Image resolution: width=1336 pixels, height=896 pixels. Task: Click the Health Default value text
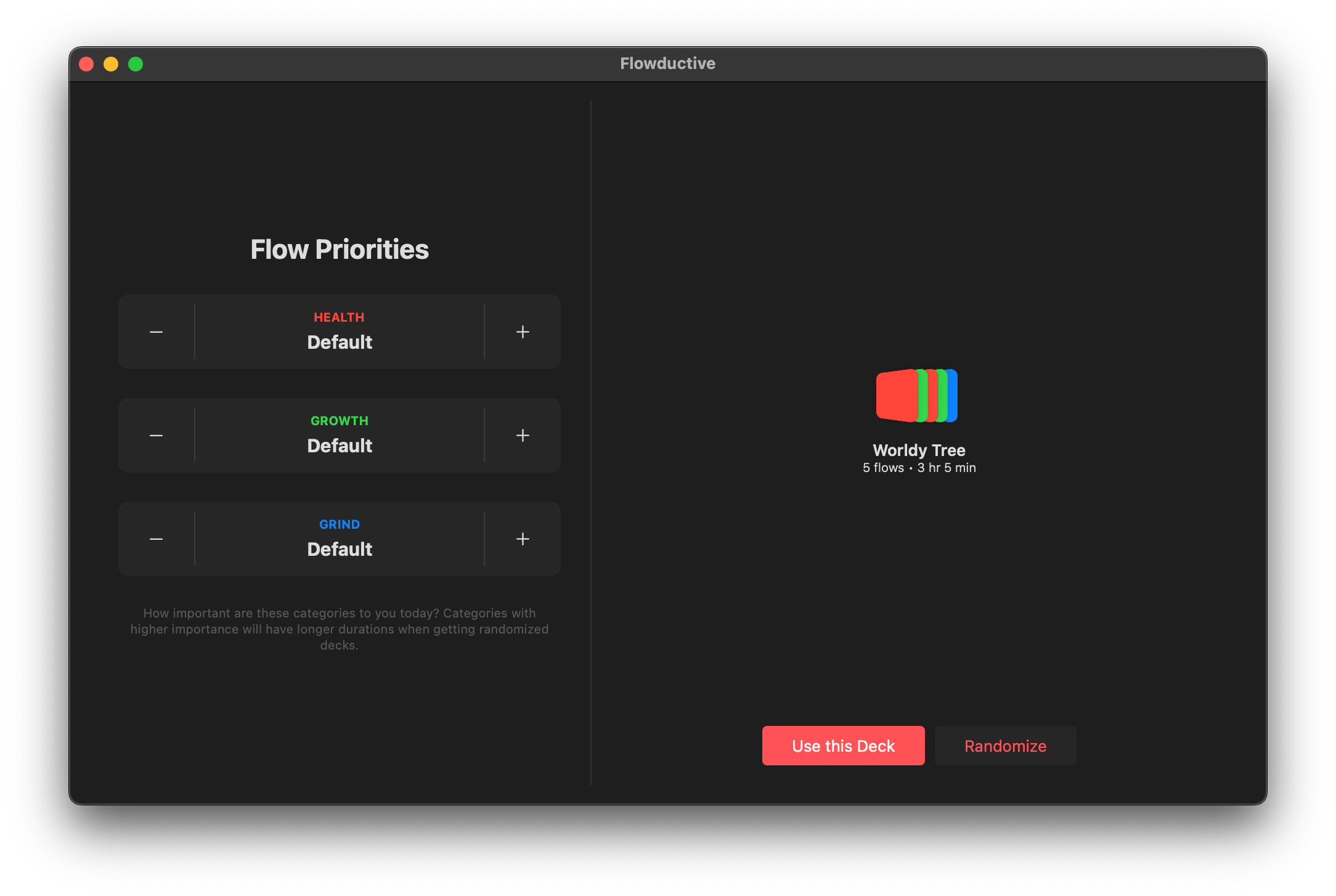coord(340,343)
